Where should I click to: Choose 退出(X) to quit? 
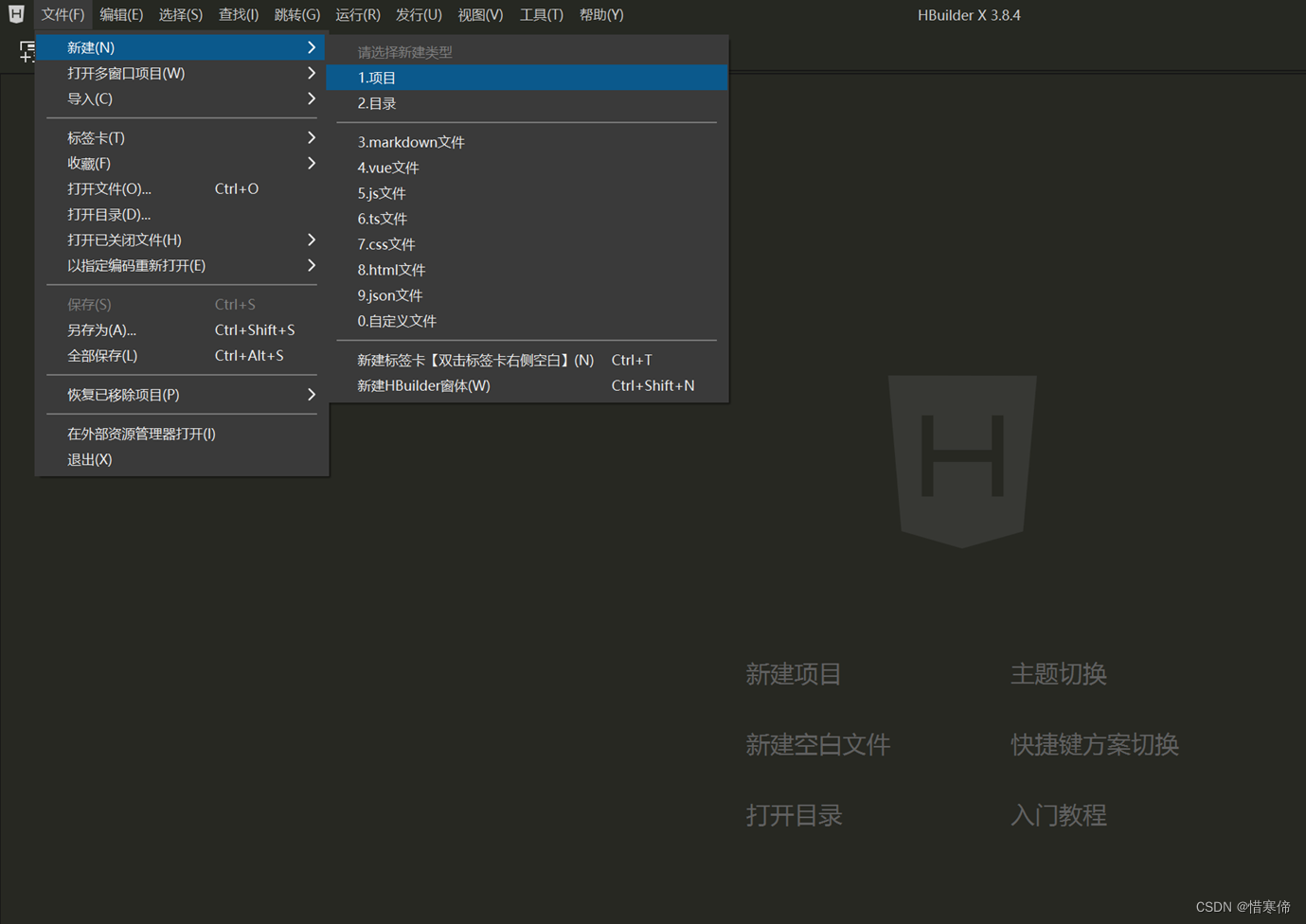point(182,459)
